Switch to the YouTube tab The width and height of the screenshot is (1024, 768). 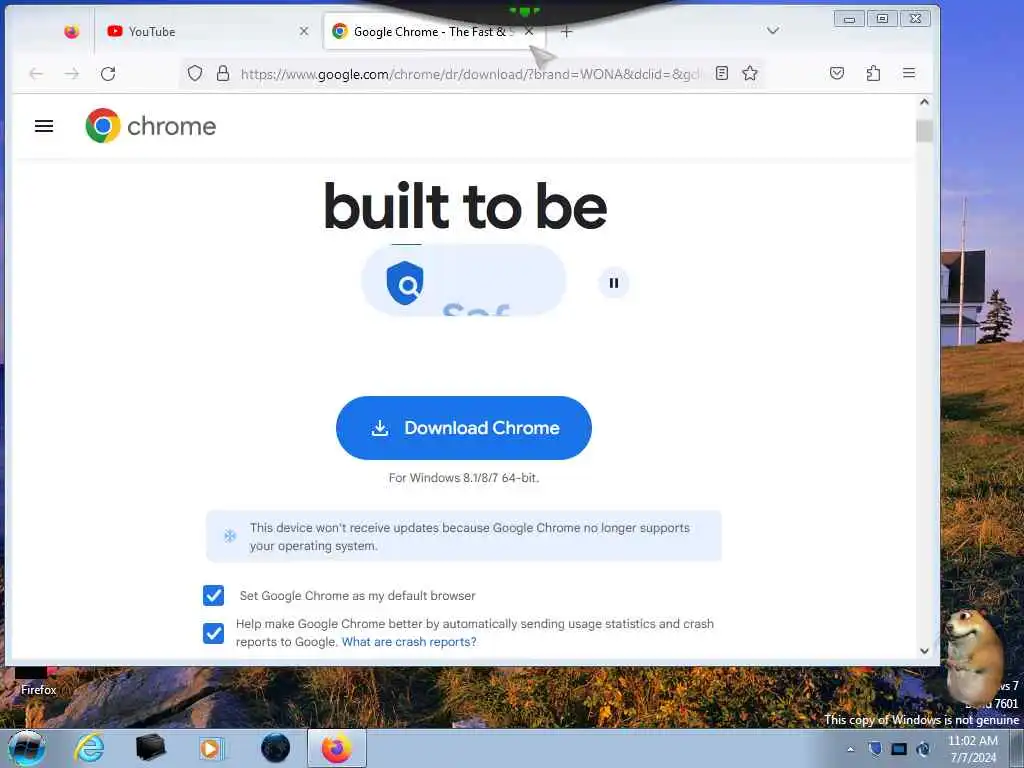208,31
